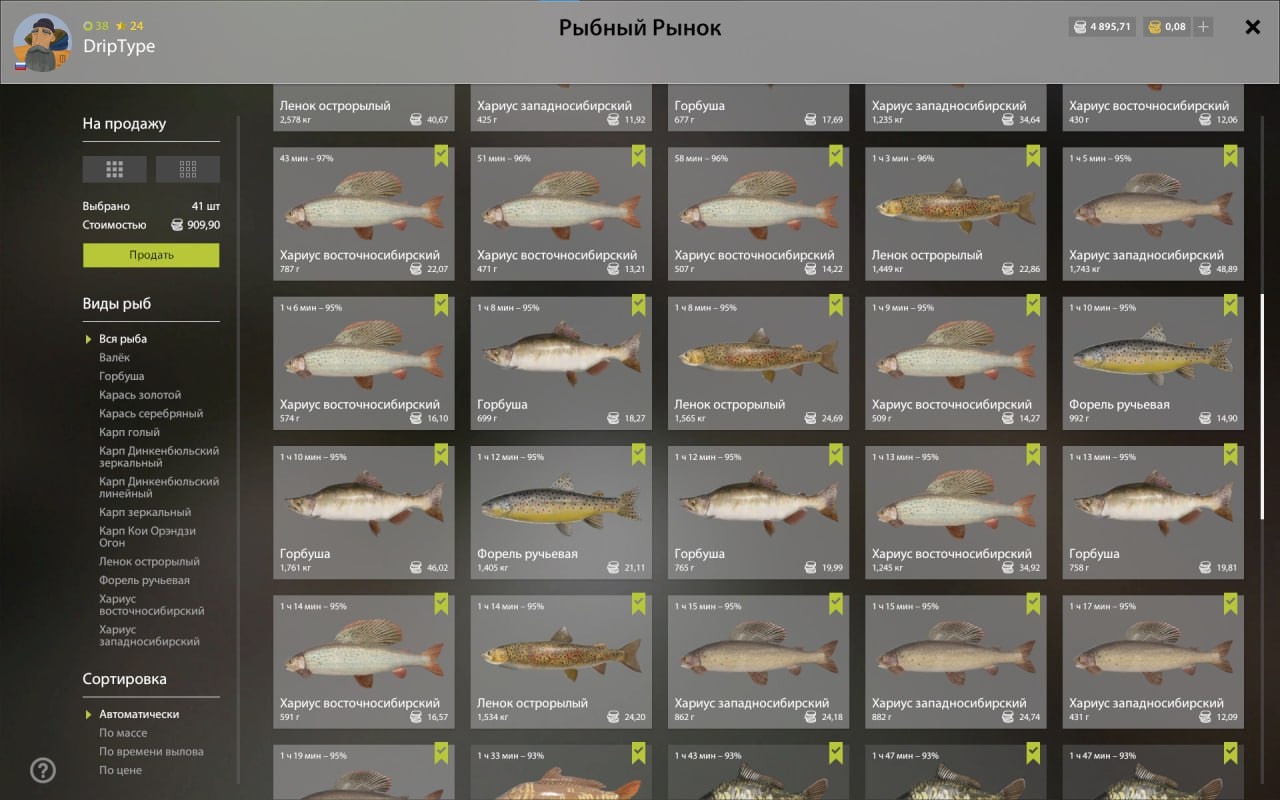
Task: Choose Автоматически sorting option
Action: [139, 714]
